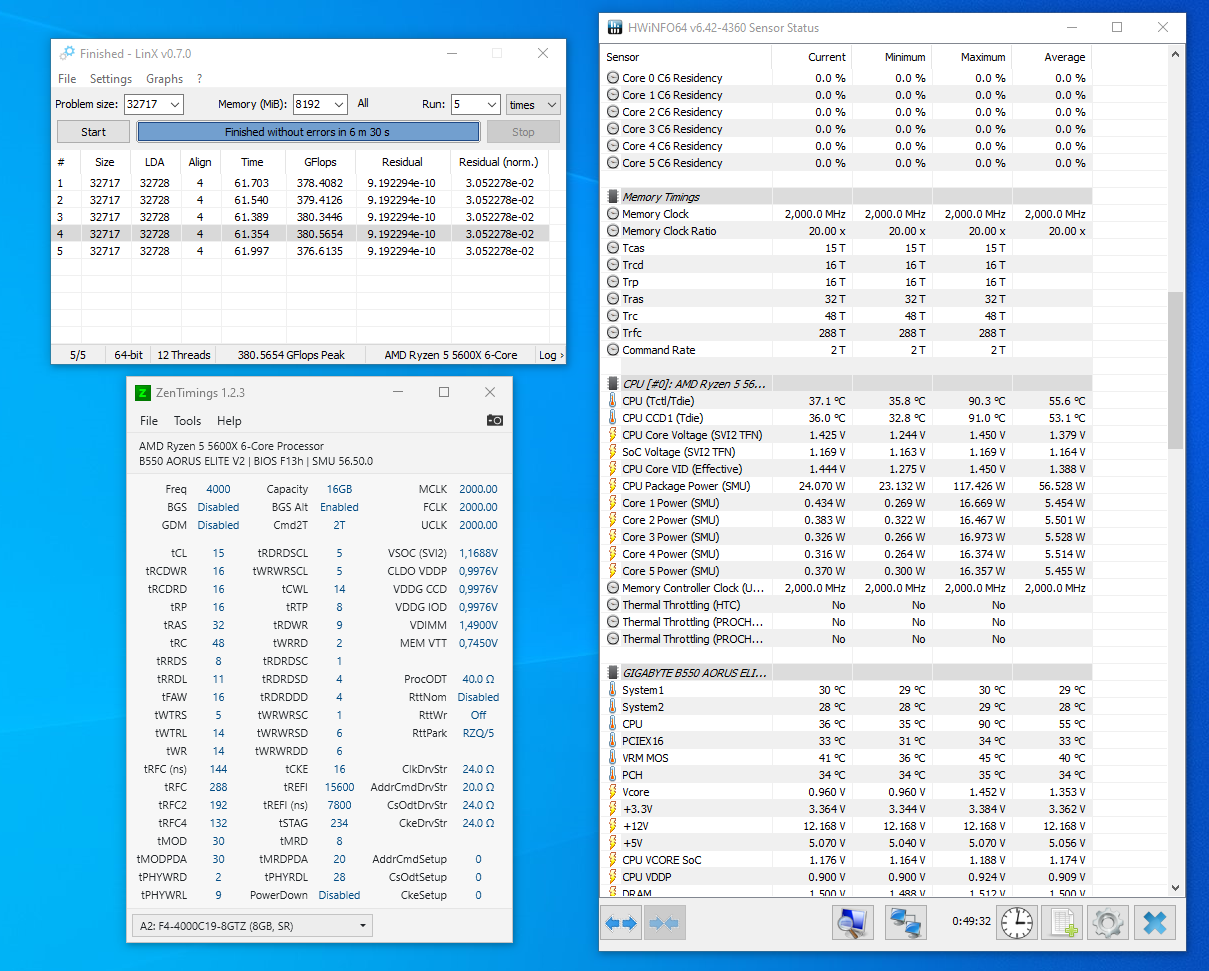The width and height of the screenshot is (1209, 971).
Task: Click the PowerDown value Disabled in ZenTimings
Action: pyautogui.click(x=339, y=895)
